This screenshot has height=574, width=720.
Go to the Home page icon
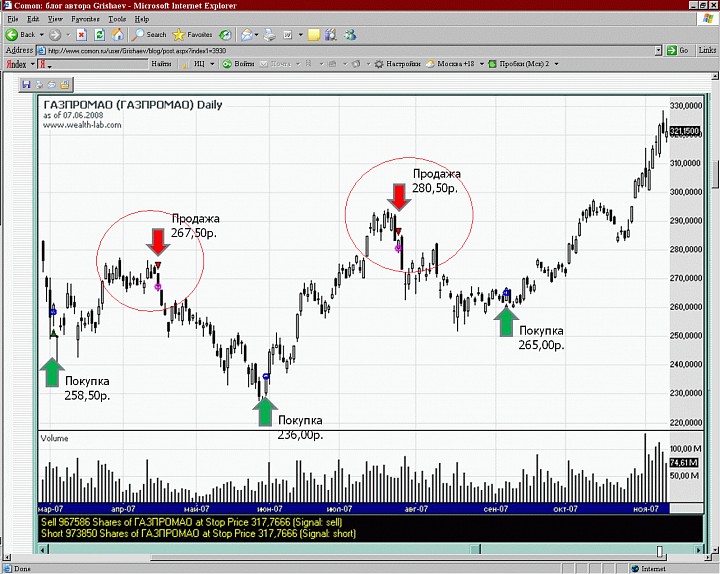tap(118, 35)
